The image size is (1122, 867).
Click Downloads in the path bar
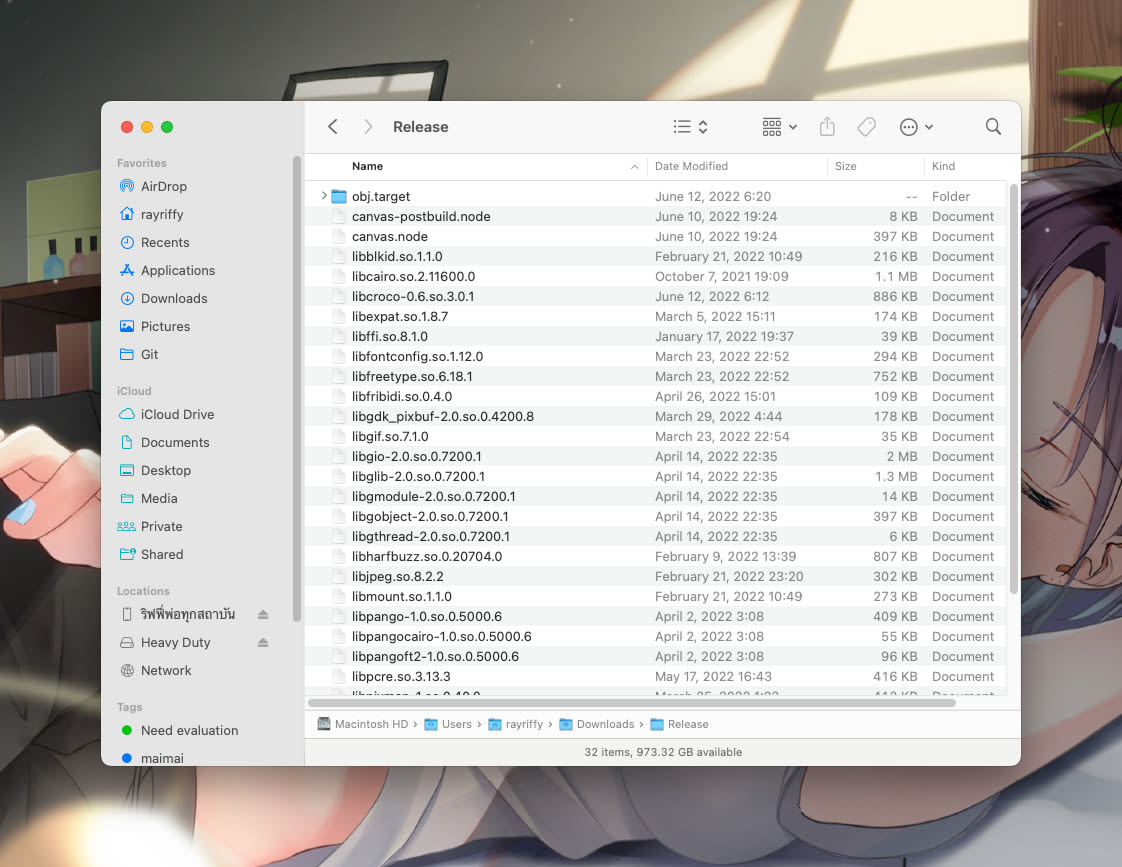597,724
